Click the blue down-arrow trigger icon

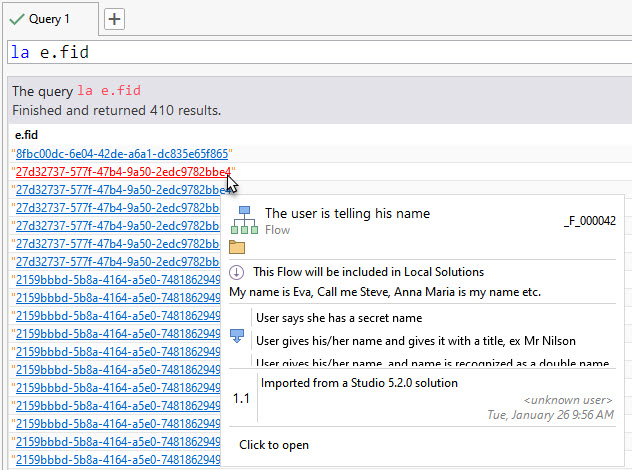click(237, 337)
